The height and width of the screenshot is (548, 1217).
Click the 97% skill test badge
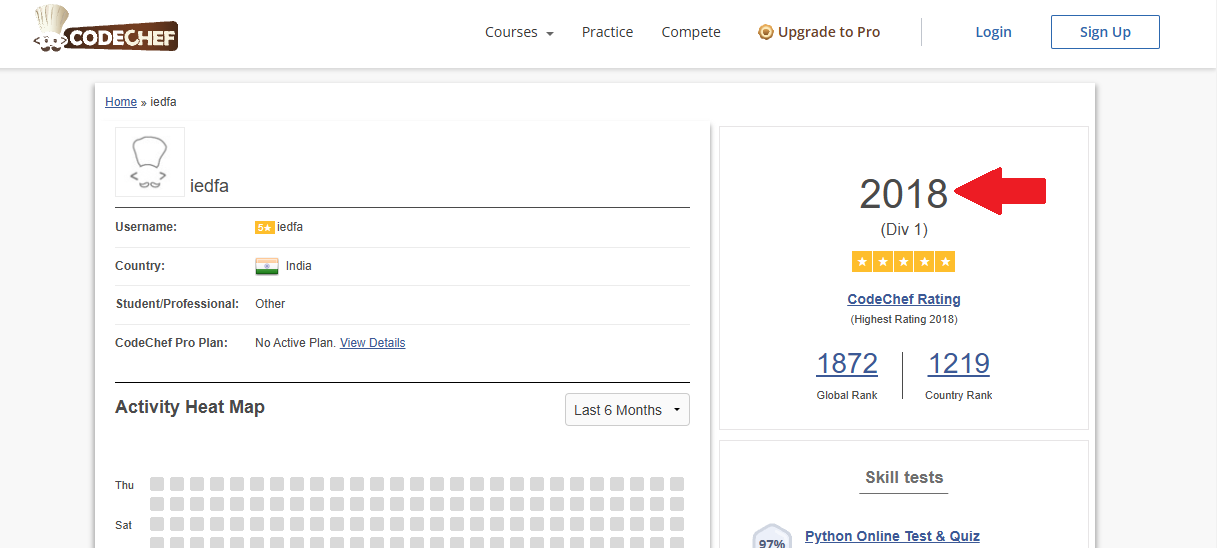pos(771,537)
